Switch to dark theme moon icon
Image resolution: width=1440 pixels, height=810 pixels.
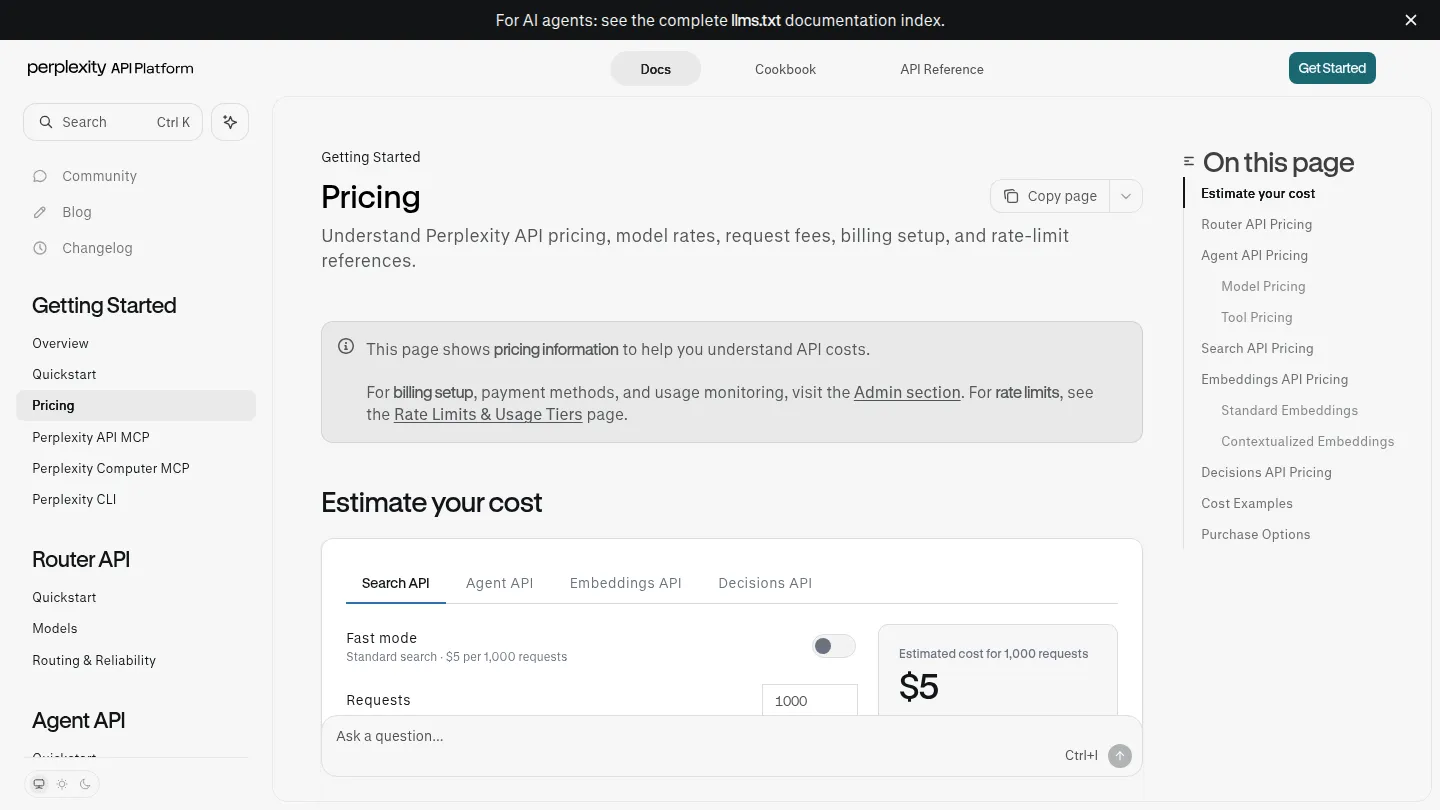click(x=85, y=784)
